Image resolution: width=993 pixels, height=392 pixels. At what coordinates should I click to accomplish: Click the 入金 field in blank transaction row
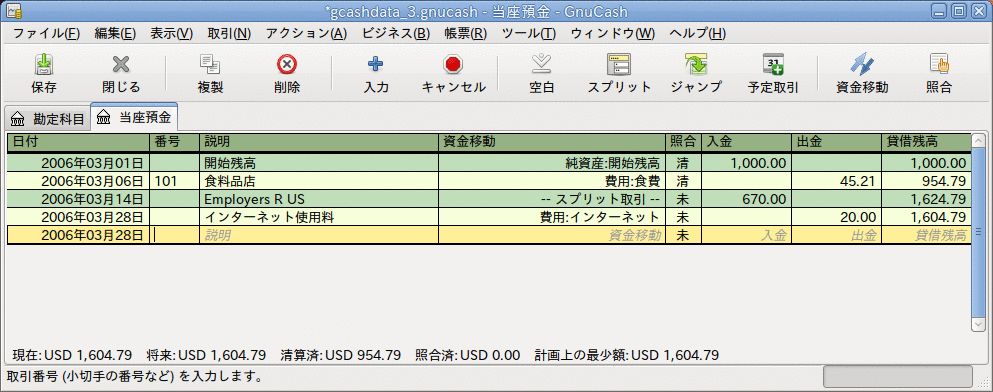[746, 236]
